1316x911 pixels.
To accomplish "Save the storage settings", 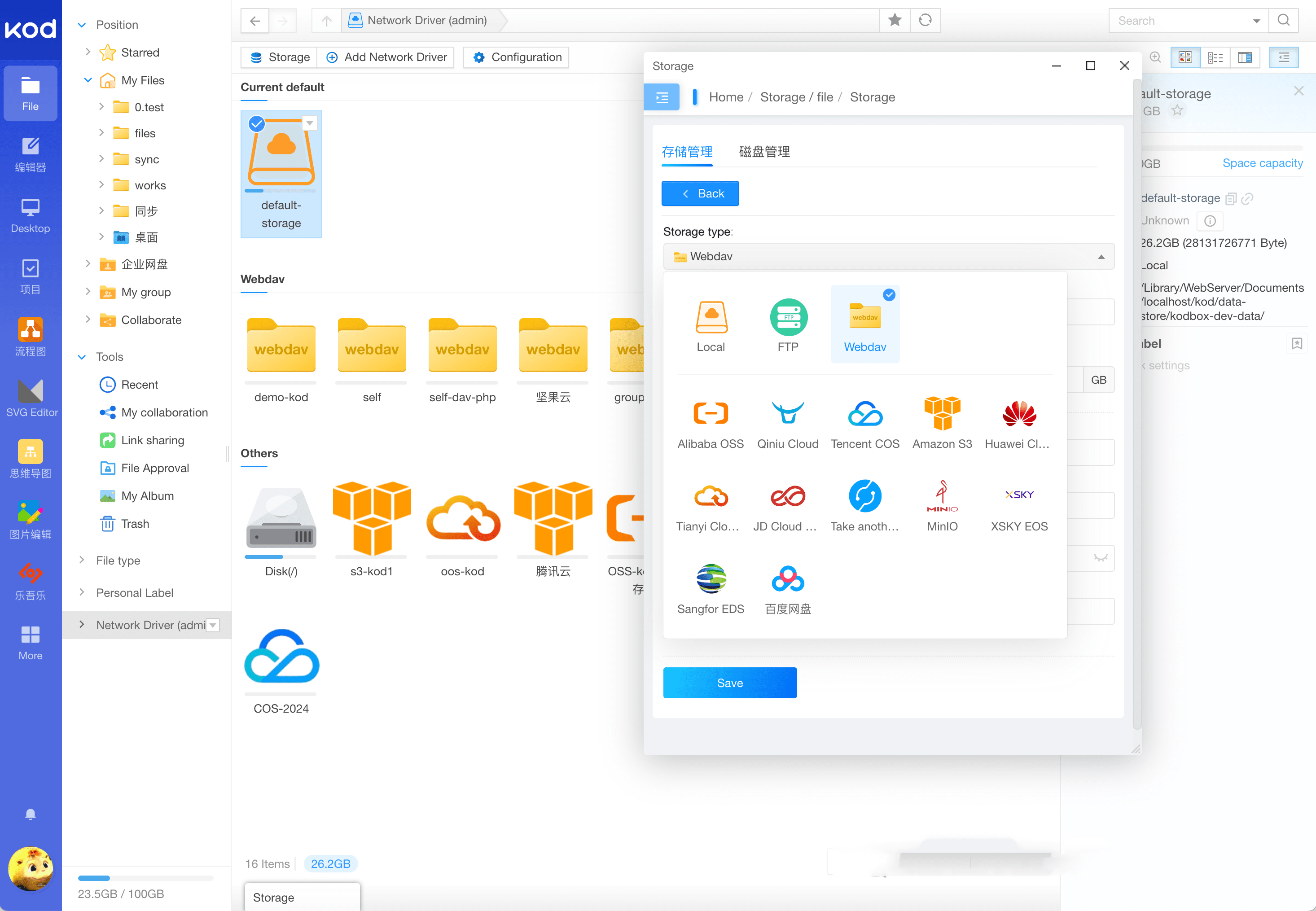I will [x=730, y=683].
